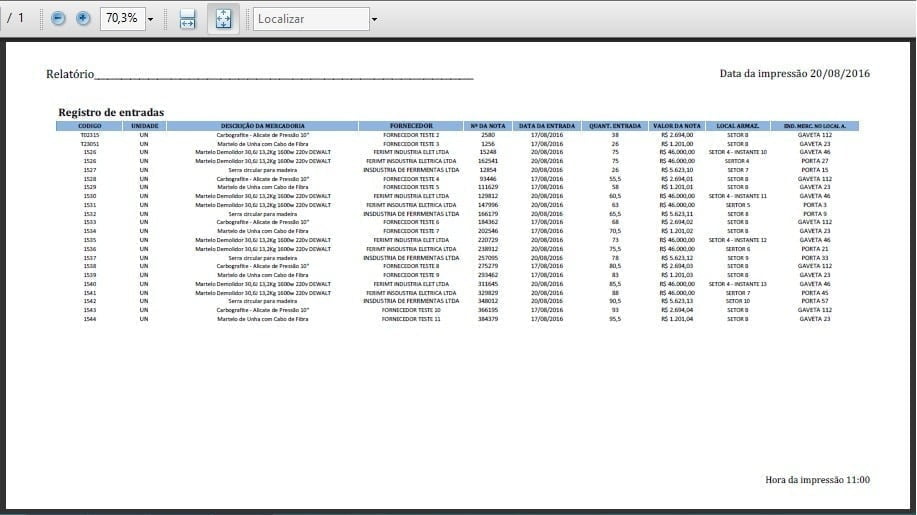
Task: Click nota number 166179
Action: coord(488,214)
